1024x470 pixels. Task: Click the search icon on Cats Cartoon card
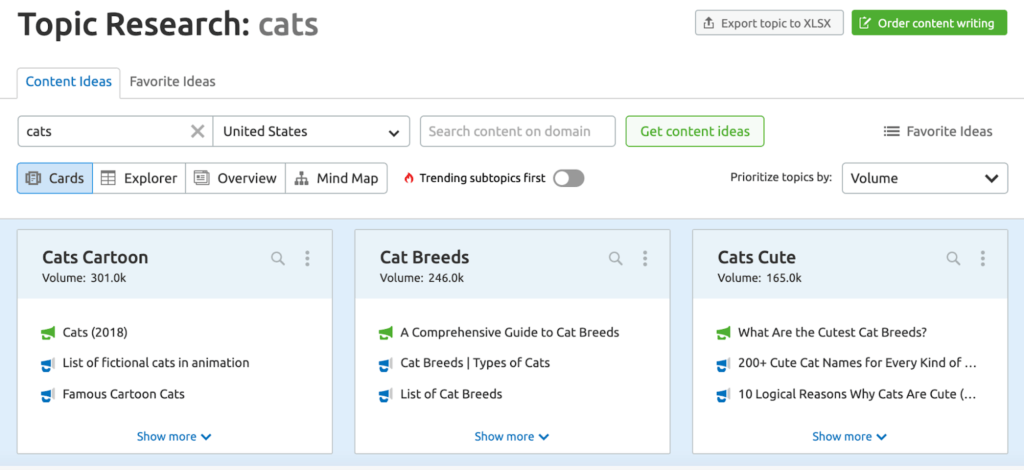(x=278, y=259)
